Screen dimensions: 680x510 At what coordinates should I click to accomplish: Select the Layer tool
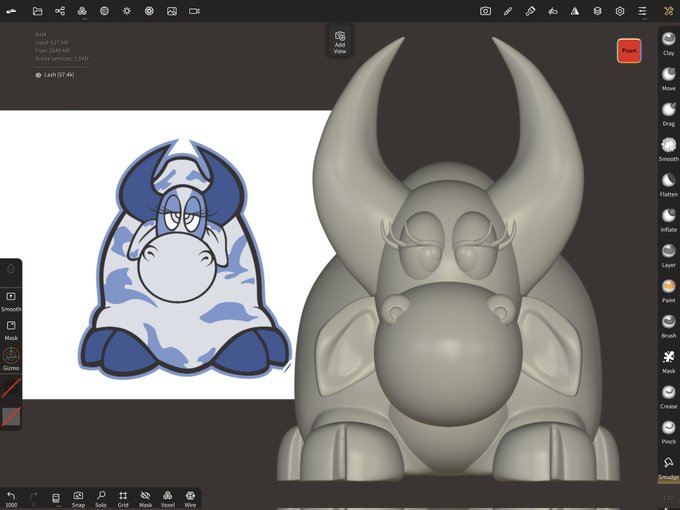coord(668,255)
